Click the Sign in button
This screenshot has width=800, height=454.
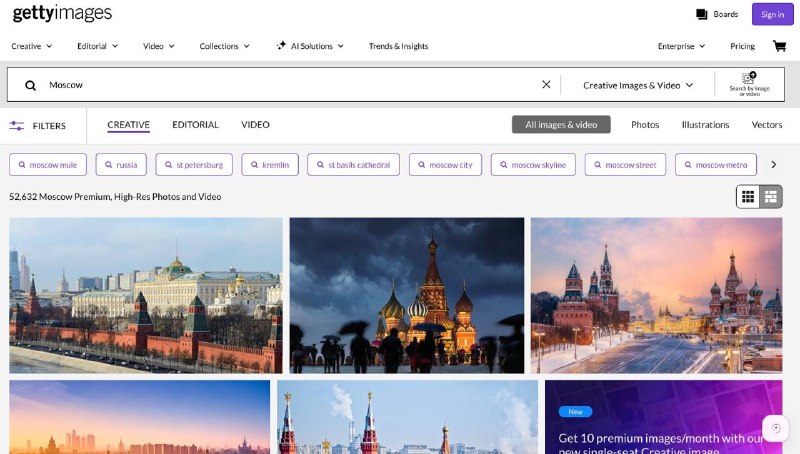772,14
